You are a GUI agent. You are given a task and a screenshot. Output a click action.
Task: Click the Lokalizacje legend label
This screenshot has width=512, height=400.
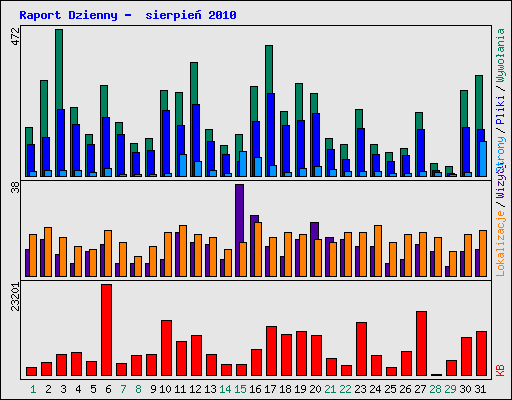click(500, 243)
